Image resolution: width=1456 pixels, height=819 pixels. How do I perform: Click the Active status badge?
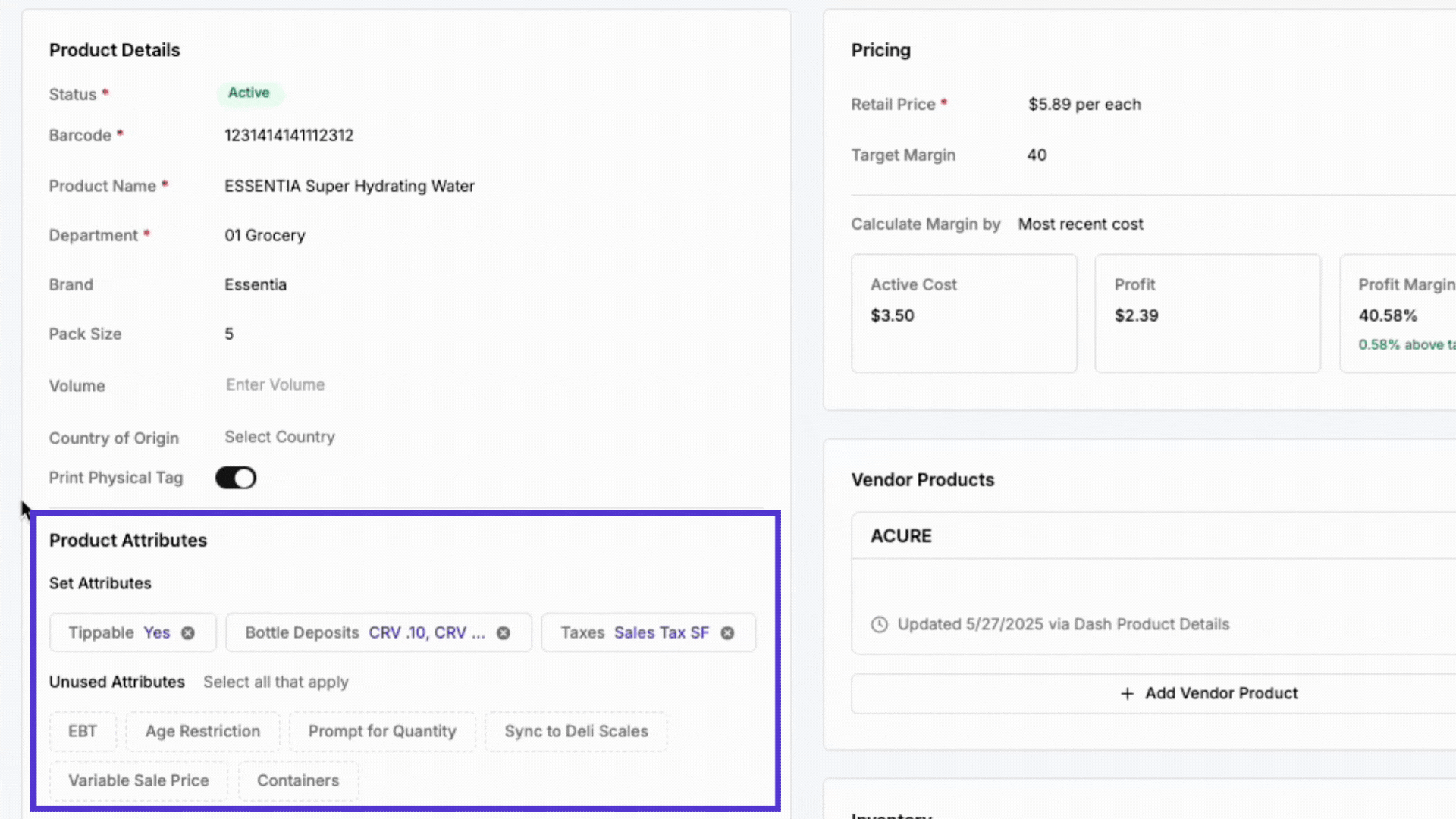[249, 93]
